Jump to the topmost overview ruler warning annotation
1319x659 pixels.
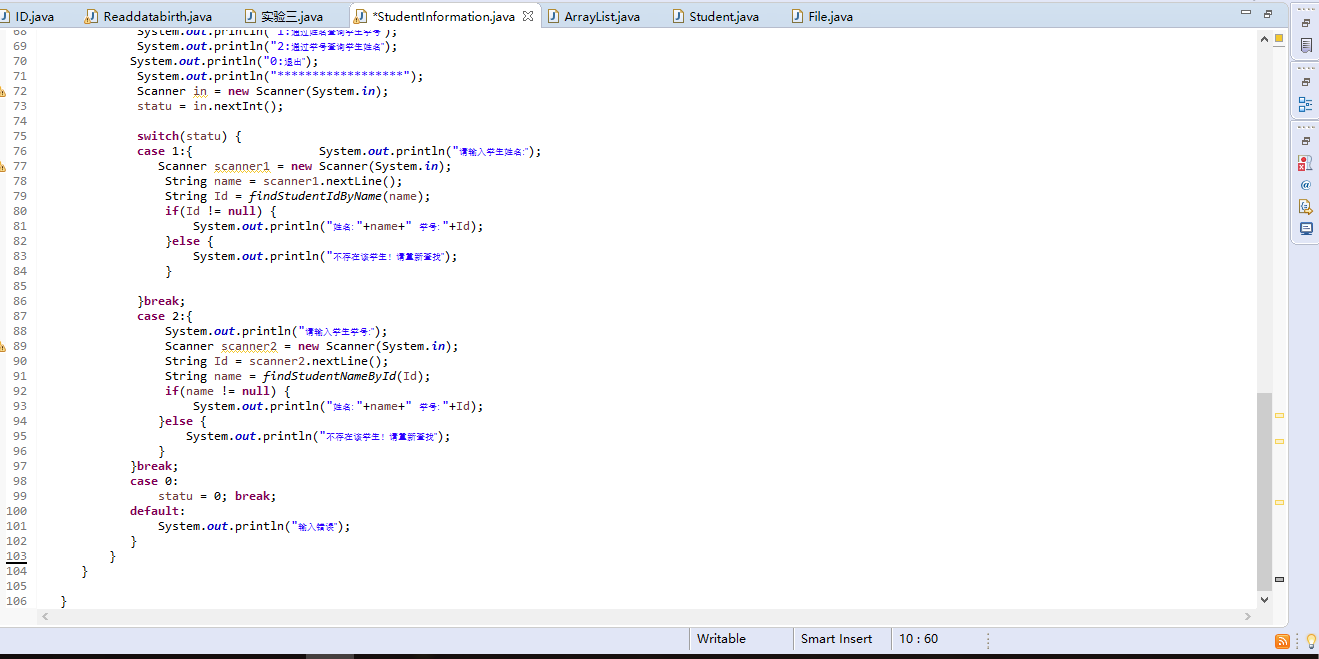pyautogui.click(x=1279, y=415)
